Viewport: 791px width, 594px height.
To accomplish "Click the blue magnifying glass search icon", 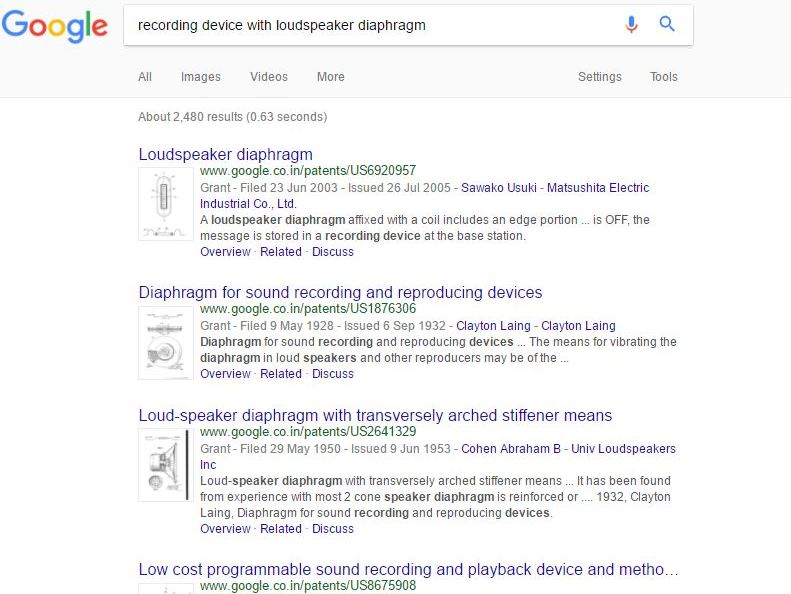I will click(x=667, y=25).
